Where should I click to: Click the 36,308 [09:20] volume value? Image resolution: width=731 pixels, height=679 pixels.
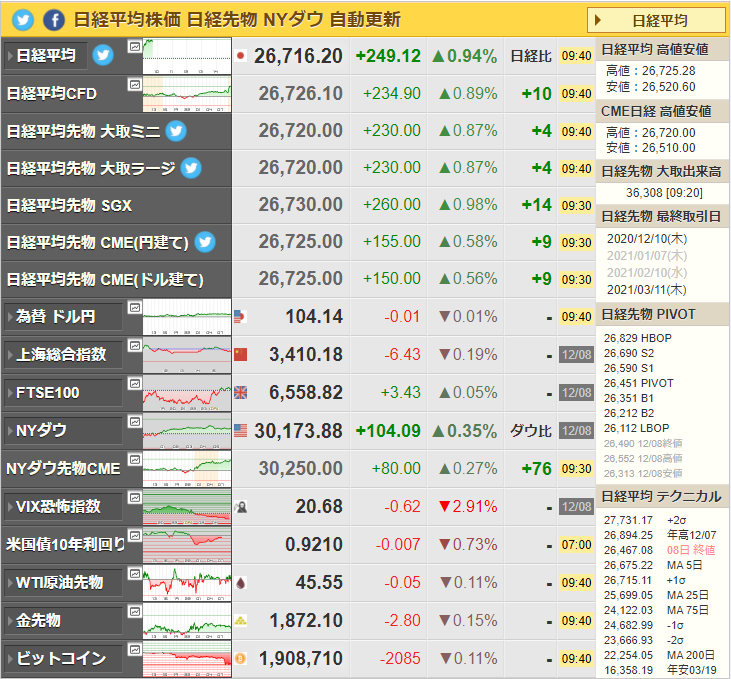664,193
